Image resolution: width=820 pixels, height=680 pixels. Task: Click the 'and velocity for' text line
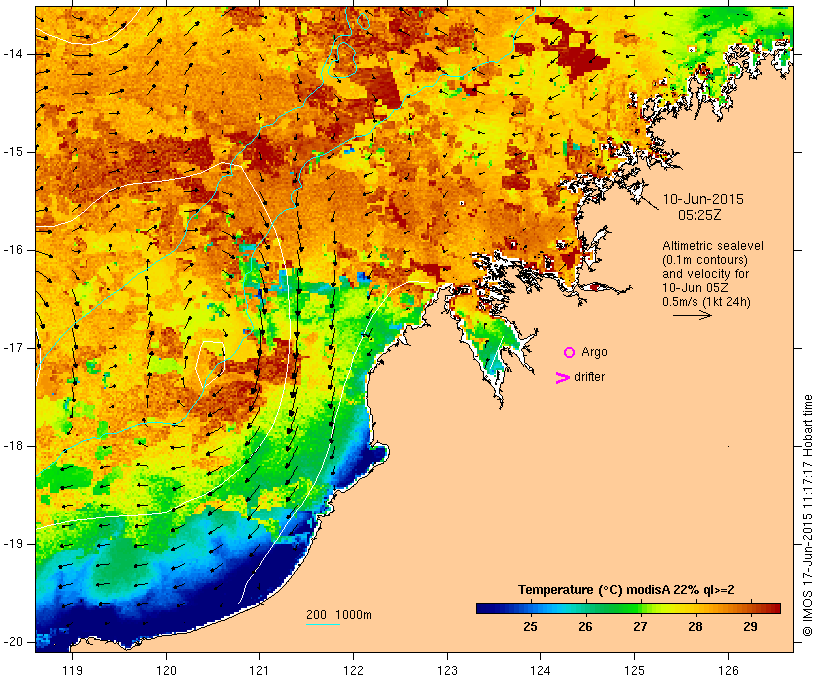705,274
